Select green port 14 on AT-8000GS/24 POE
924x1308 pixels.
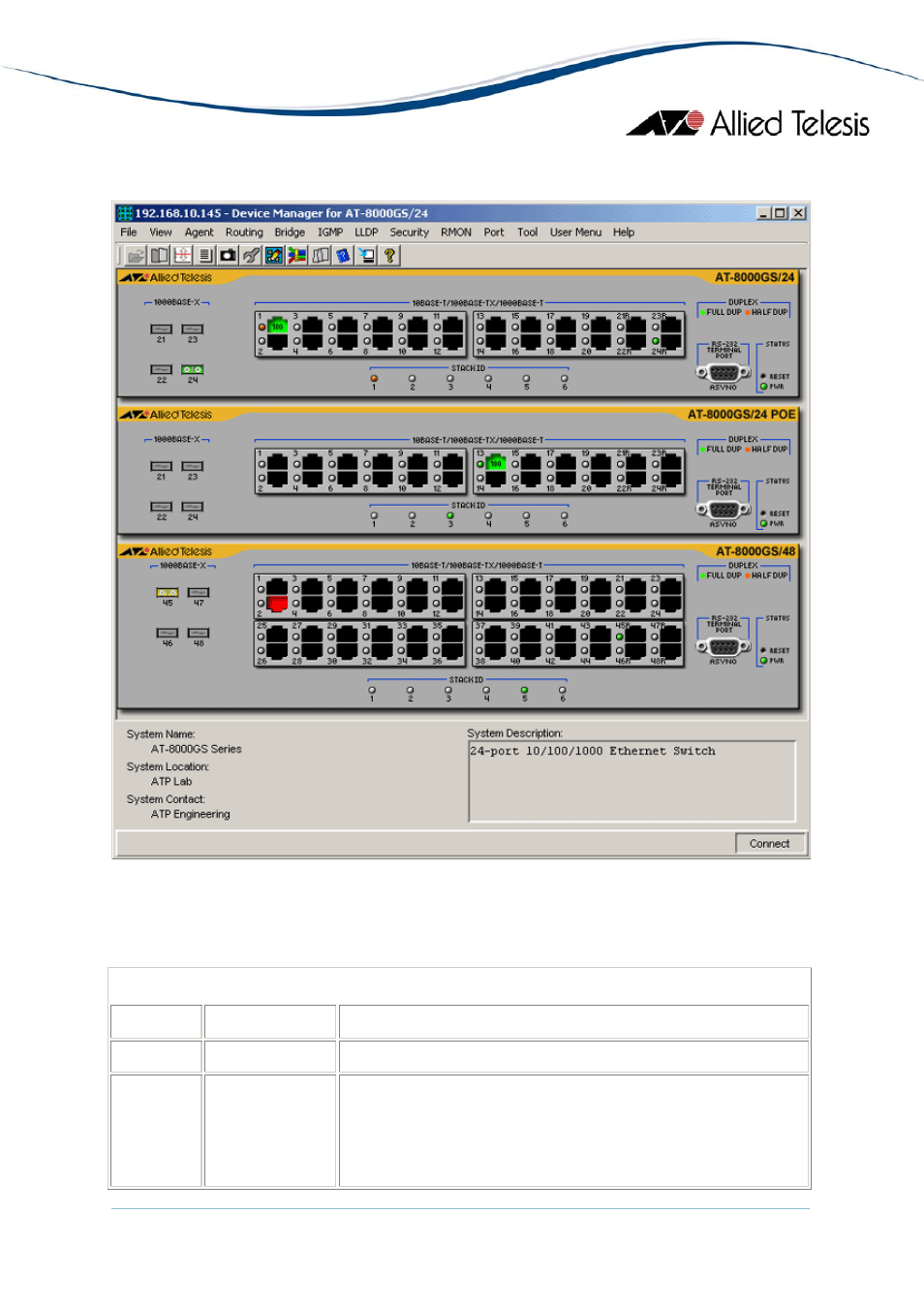(x=496, y=464)
